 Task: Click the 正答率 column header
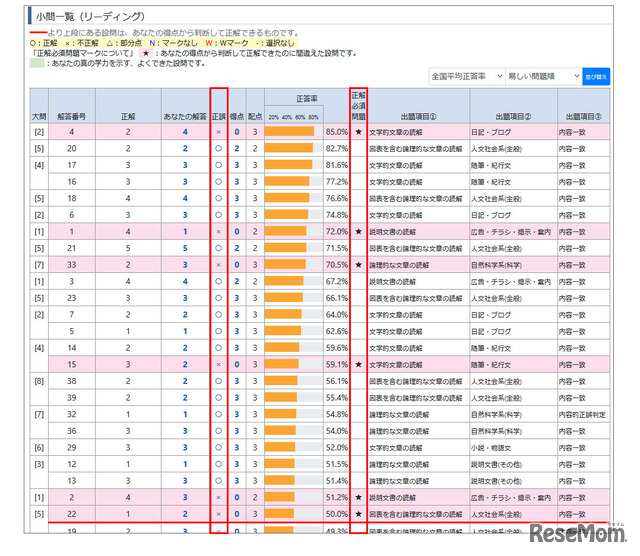tap(308, 100)
